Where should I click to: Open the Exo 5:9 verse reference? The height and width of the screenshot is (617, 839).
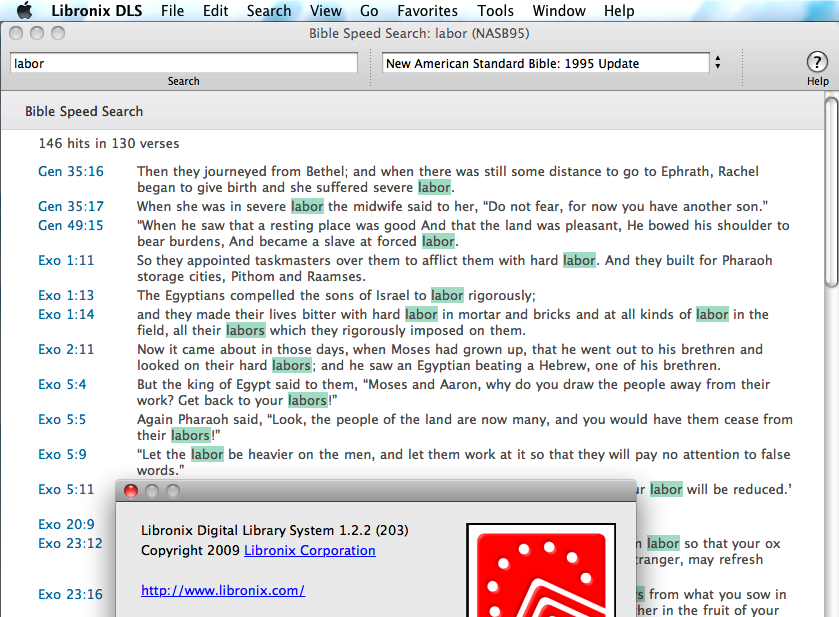[62, 454]
